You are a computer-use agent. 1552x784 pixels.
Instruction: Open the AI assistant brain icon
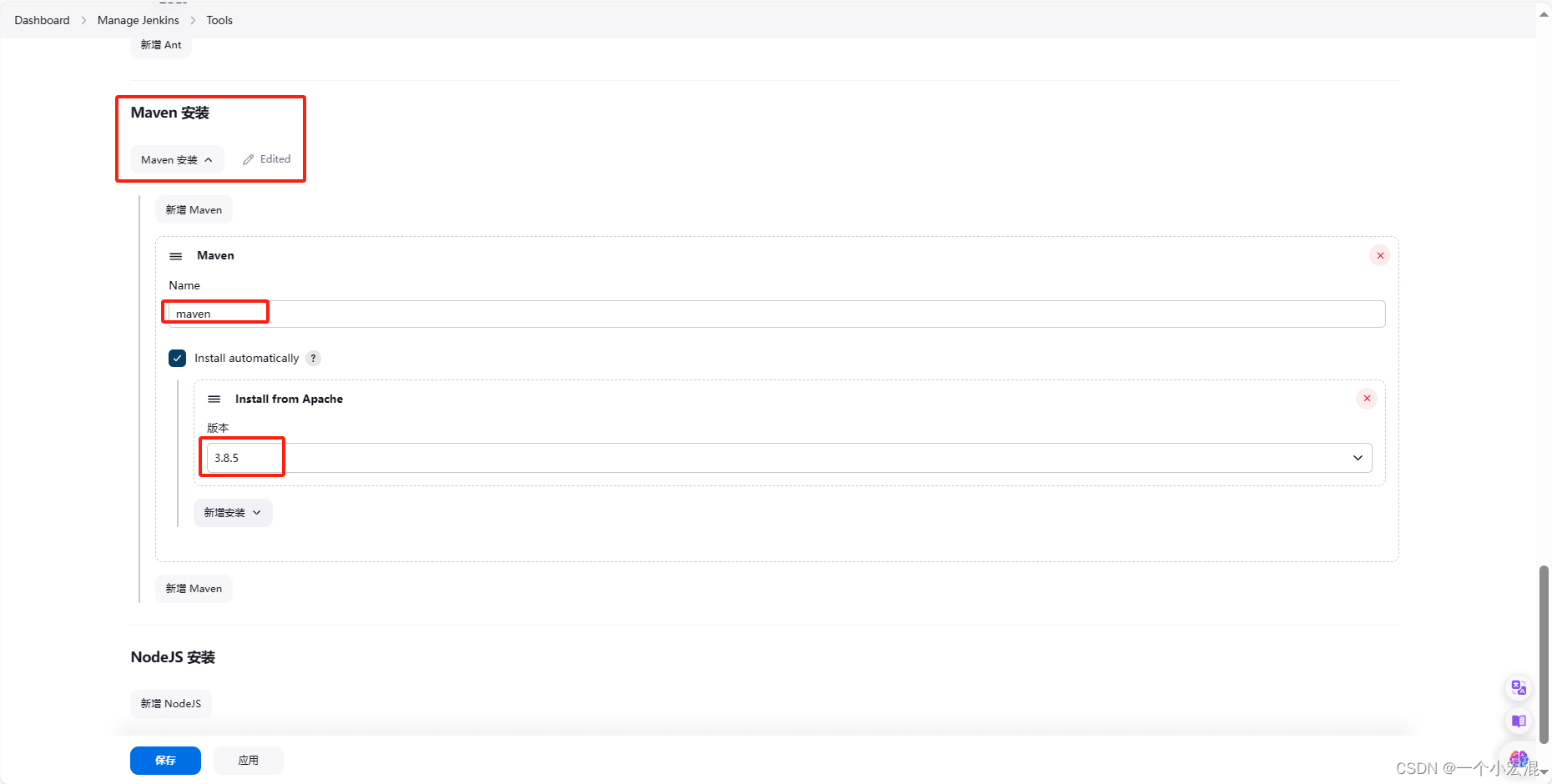click(1518, 757)
